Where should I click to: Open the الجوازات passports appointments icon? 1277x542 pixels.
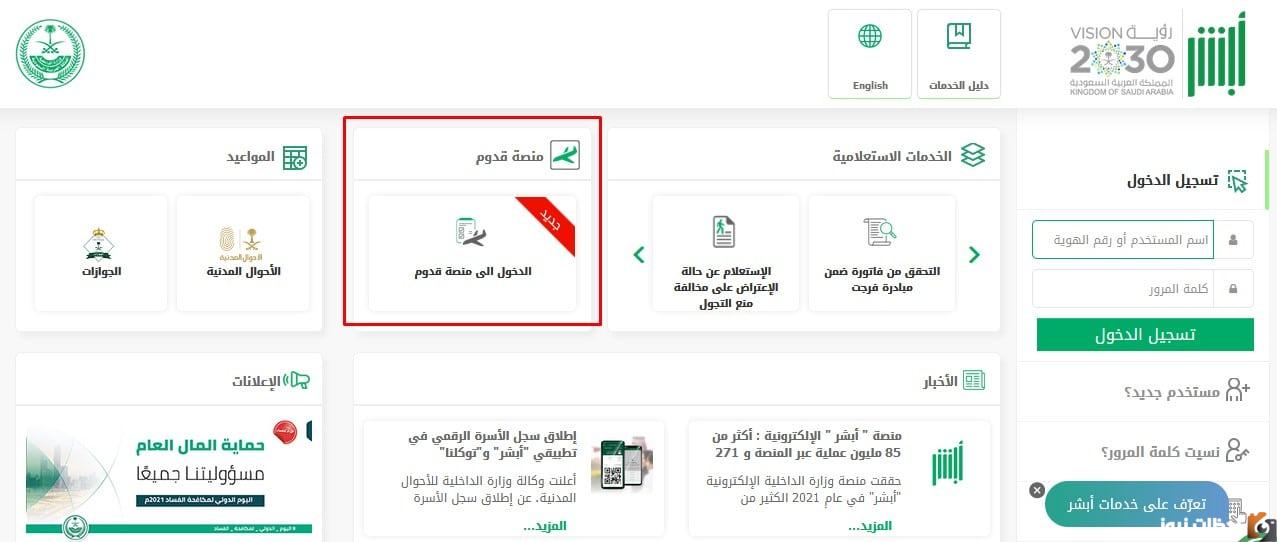click(101, 253)
